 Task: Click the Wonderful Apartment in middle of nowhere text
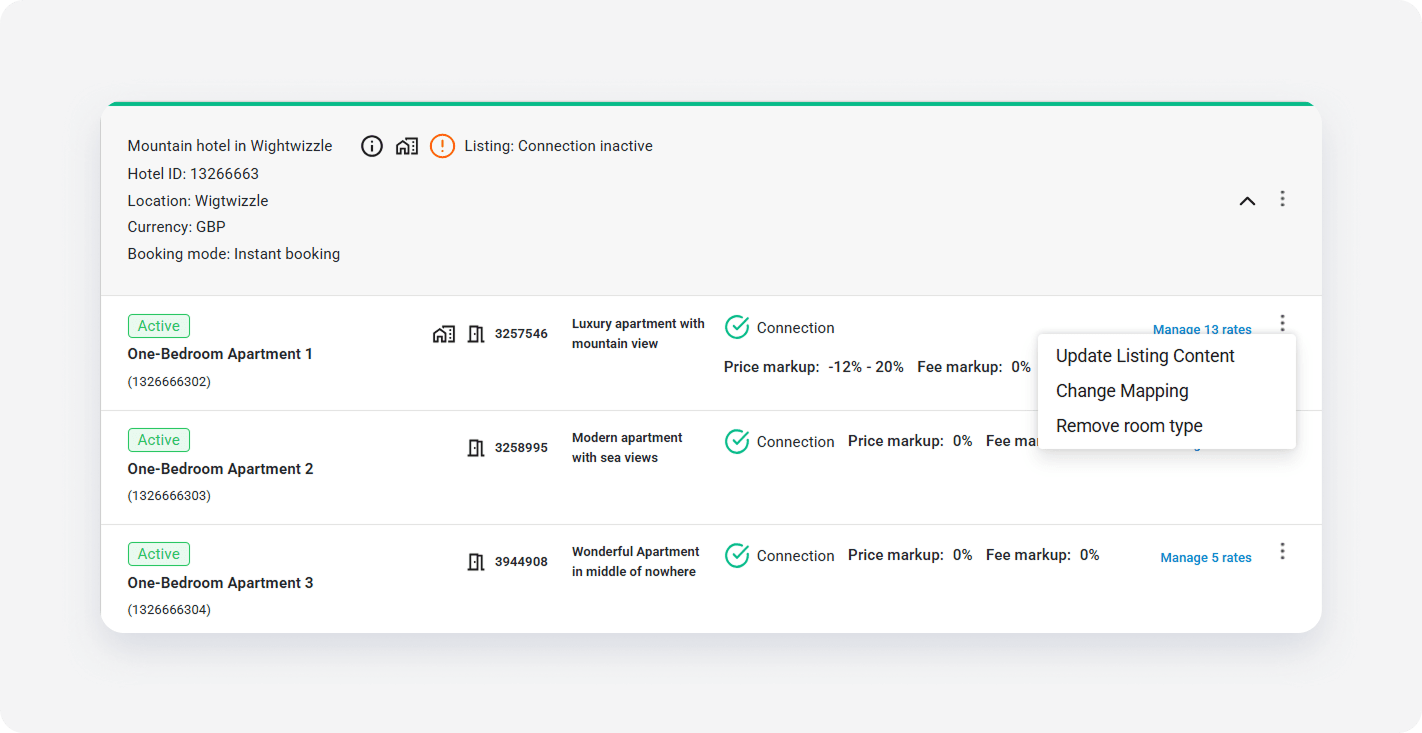point(636,562)
